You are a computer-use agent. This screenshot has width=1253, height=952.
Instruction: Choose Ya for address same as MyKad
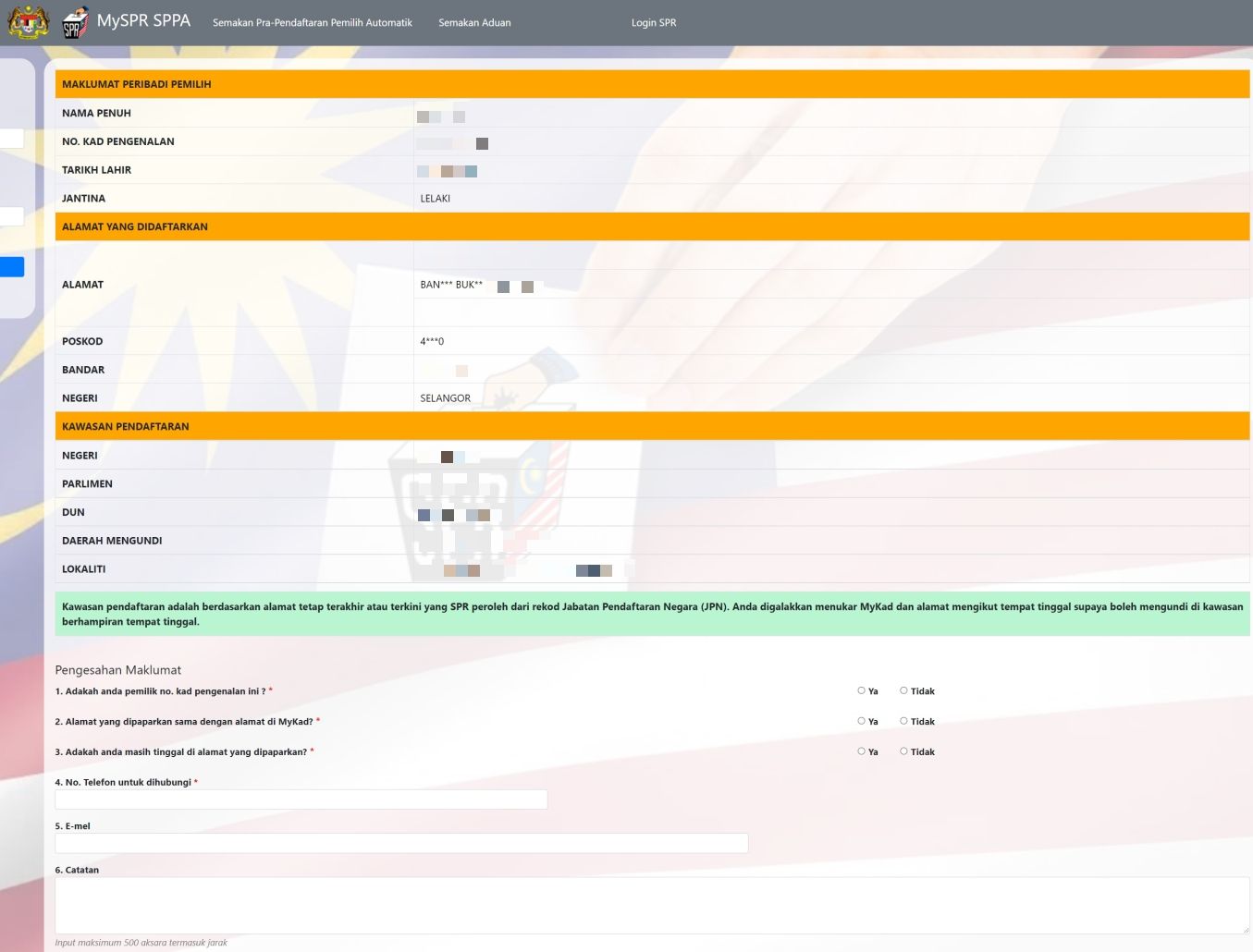[861, 721]
